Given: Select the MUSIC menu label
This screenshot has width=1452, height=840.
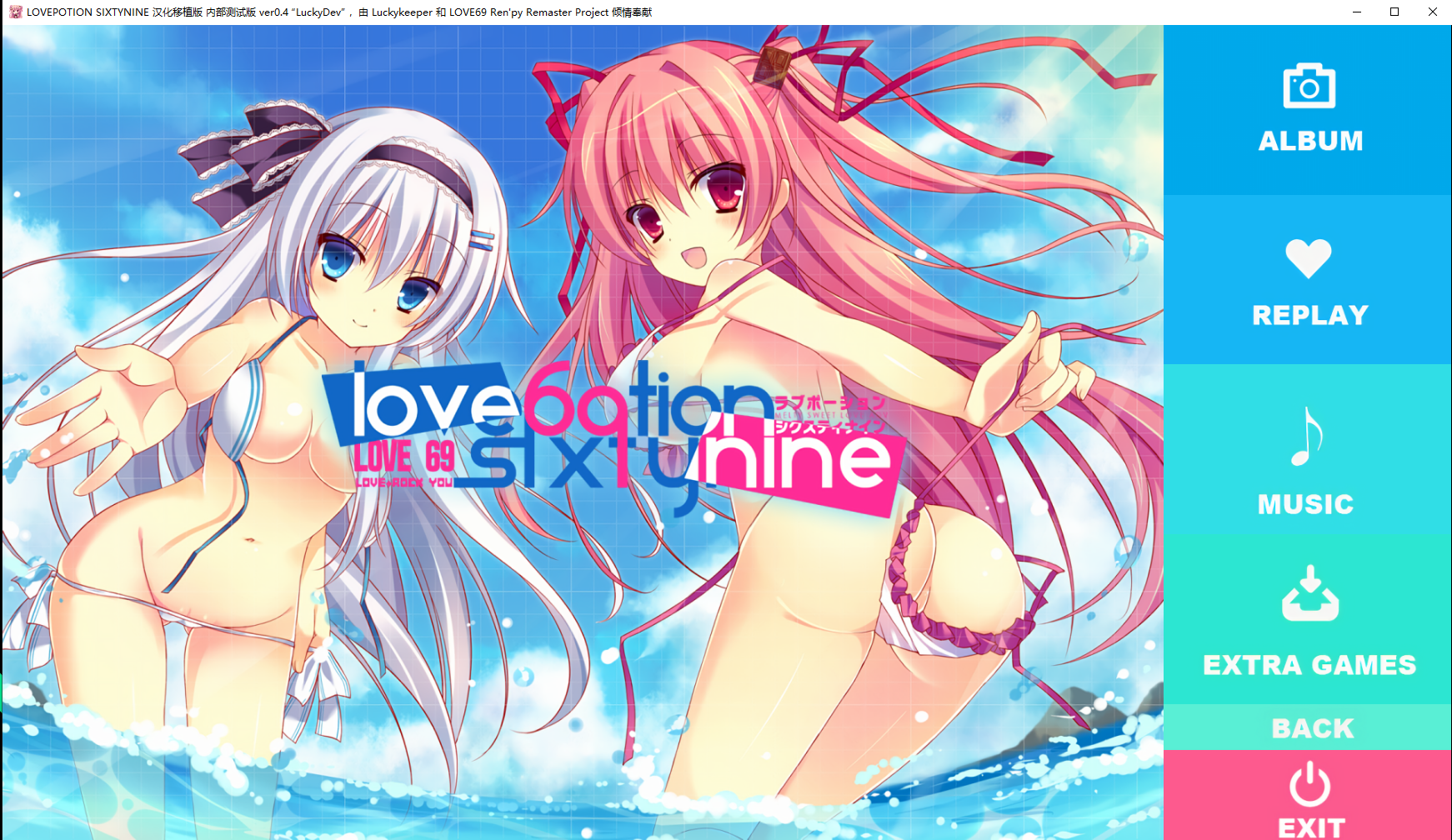Looking at the screenshot, I should coord(1305,504).
